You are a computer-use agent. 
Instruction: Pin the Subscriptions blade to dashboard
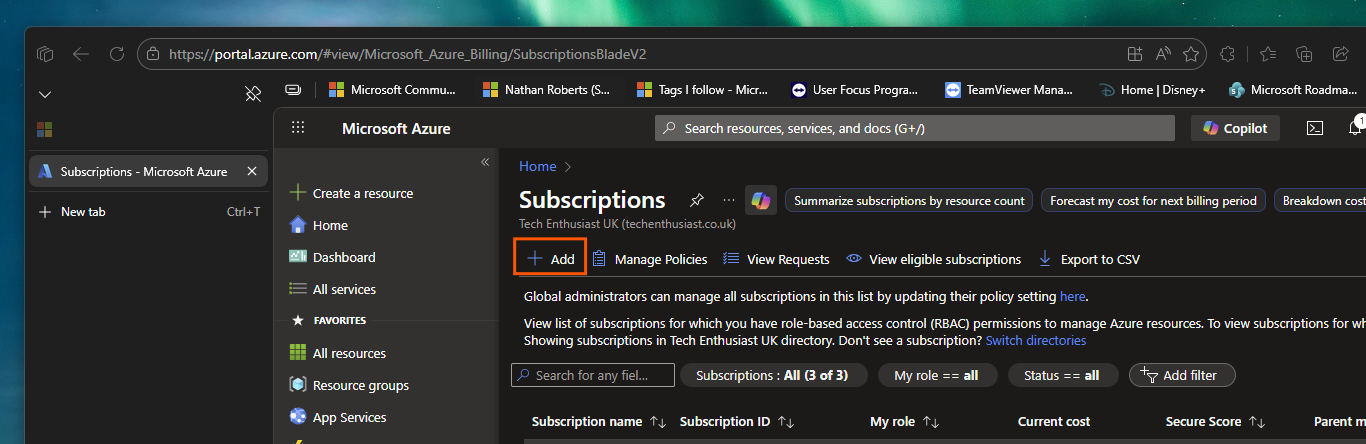(696, 201)
